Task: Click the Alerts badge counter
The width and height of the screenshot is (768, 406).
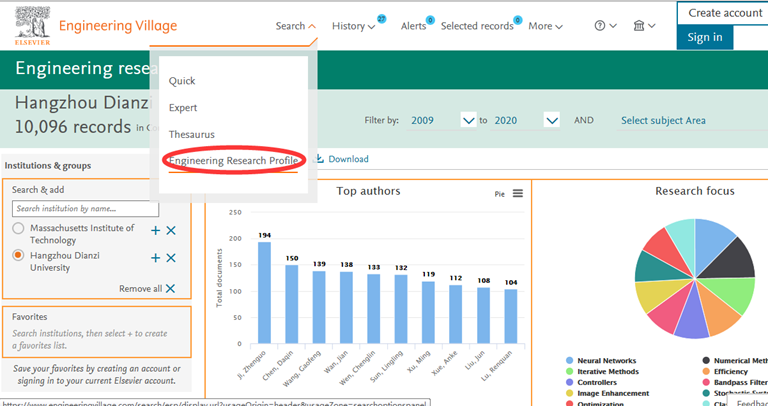Action: [x=430, y=20]
